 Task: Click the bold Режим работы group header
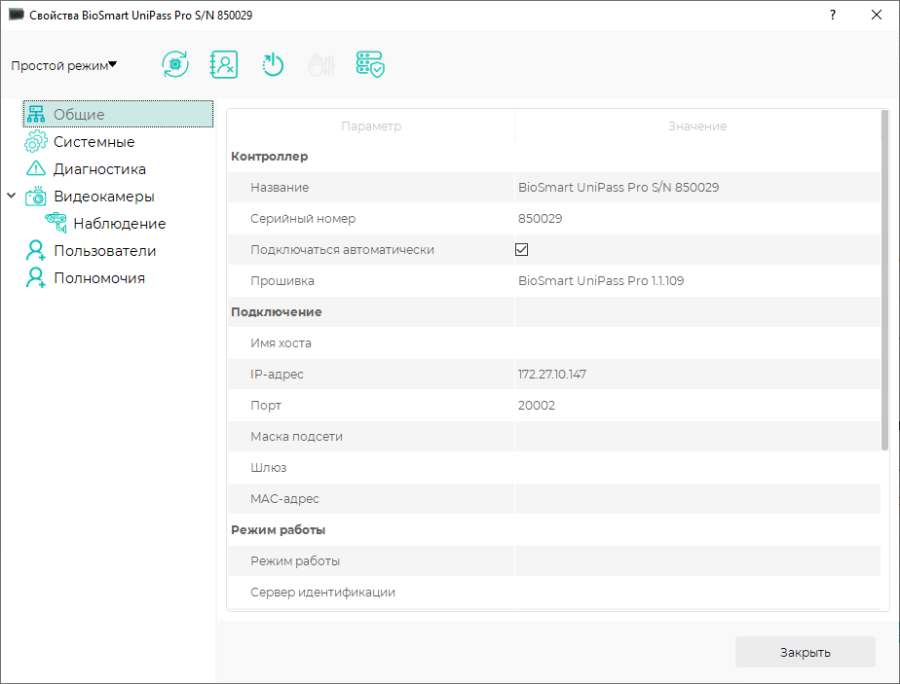[278, 530]
